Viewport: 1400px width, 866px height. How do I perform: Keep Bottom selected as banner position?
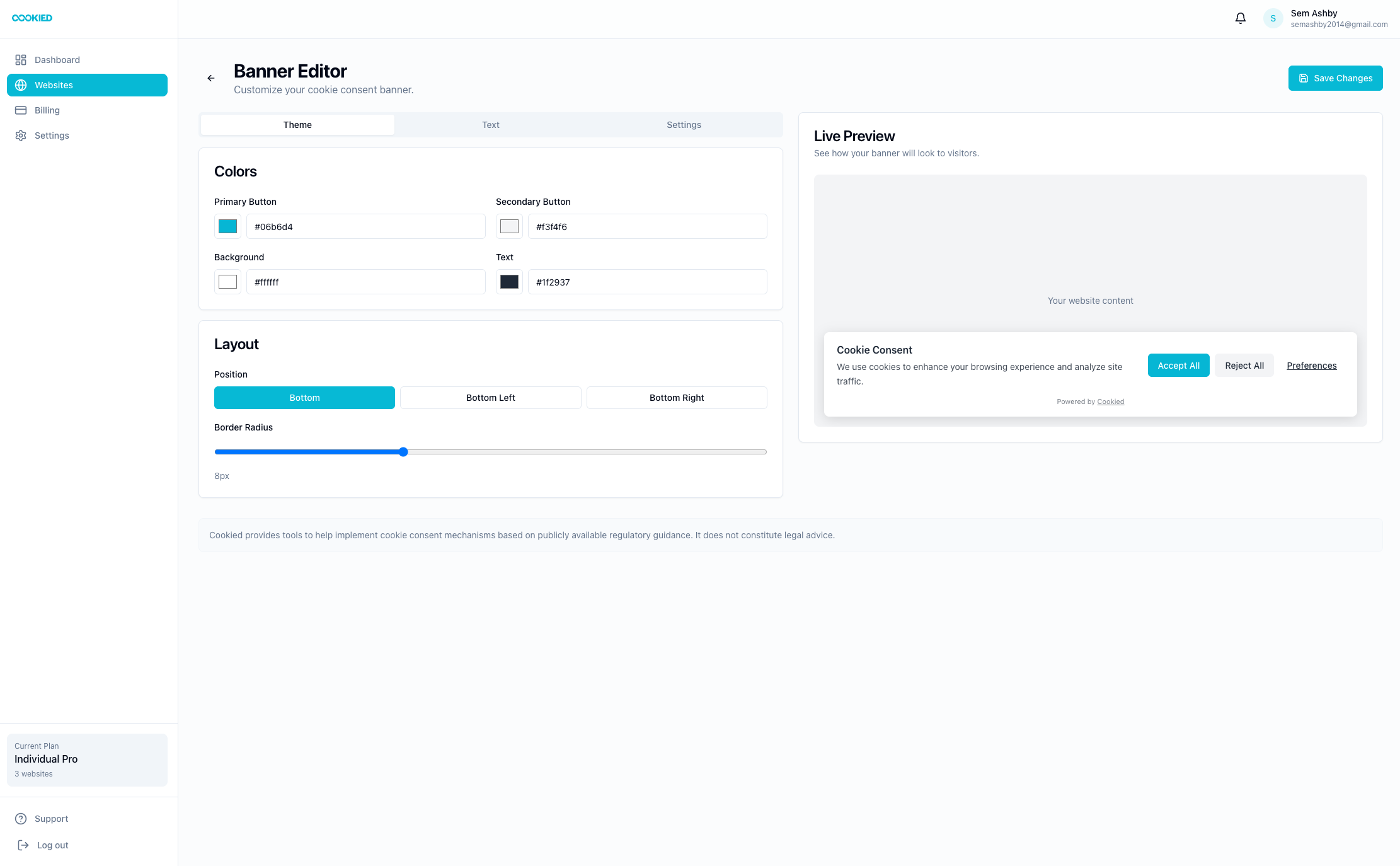(x=304, y=397)
